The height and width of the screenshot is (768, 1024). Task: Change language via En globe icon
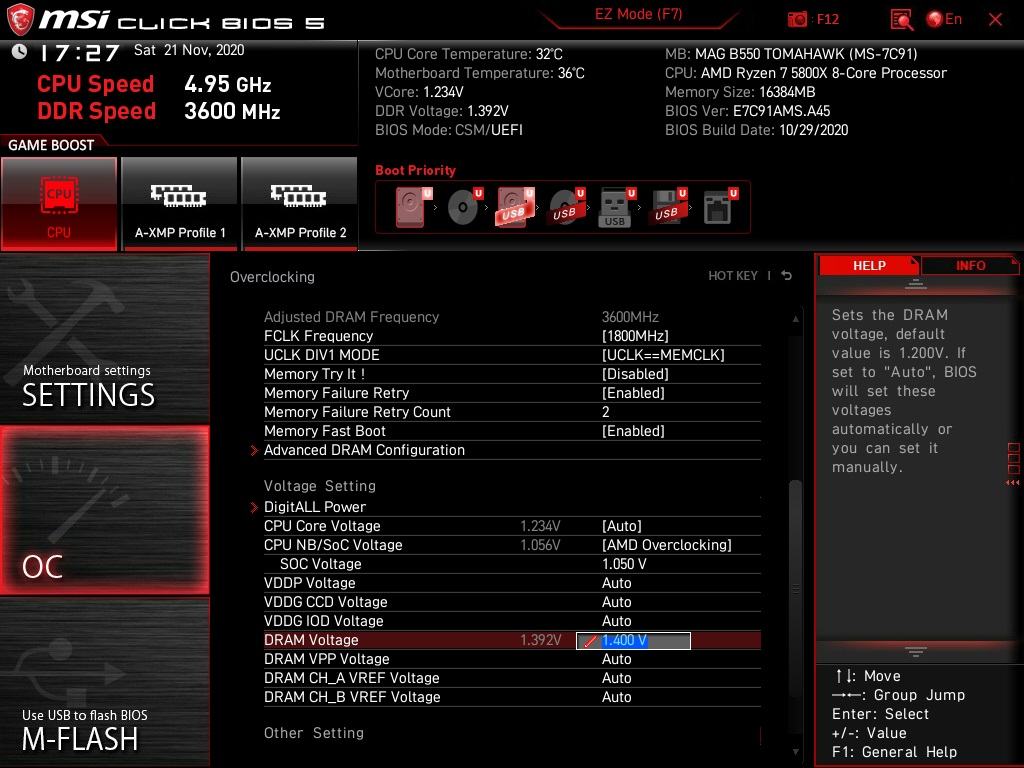coord(944,19)
